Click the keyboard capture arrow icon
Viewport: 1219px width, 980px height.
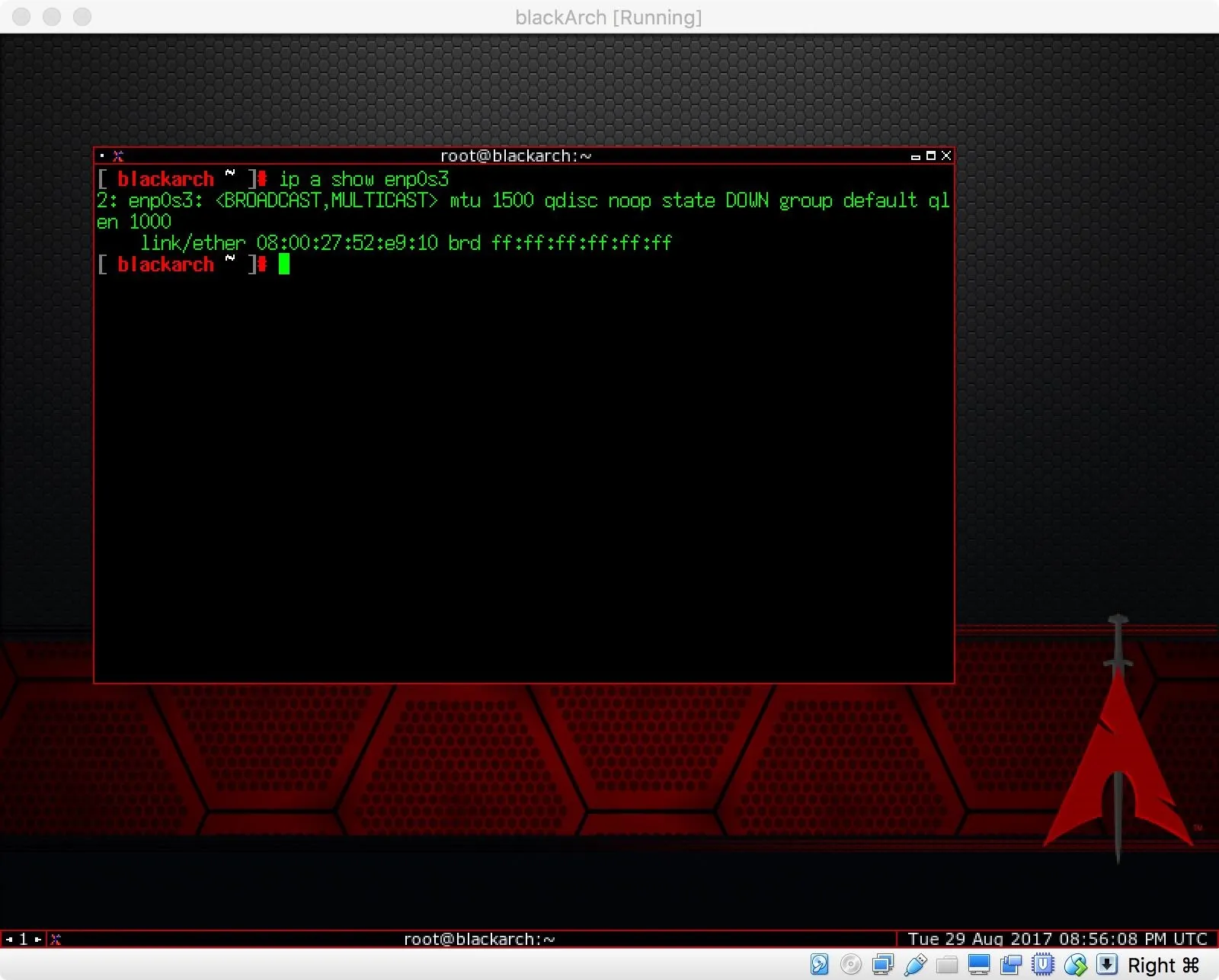(1107, 965)
